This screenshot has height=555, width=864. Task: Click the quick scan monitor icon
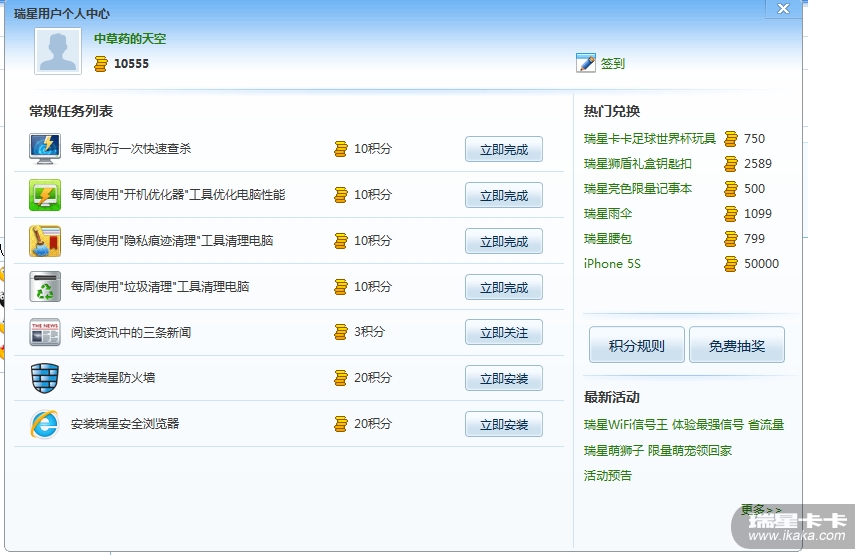point(45,149)
